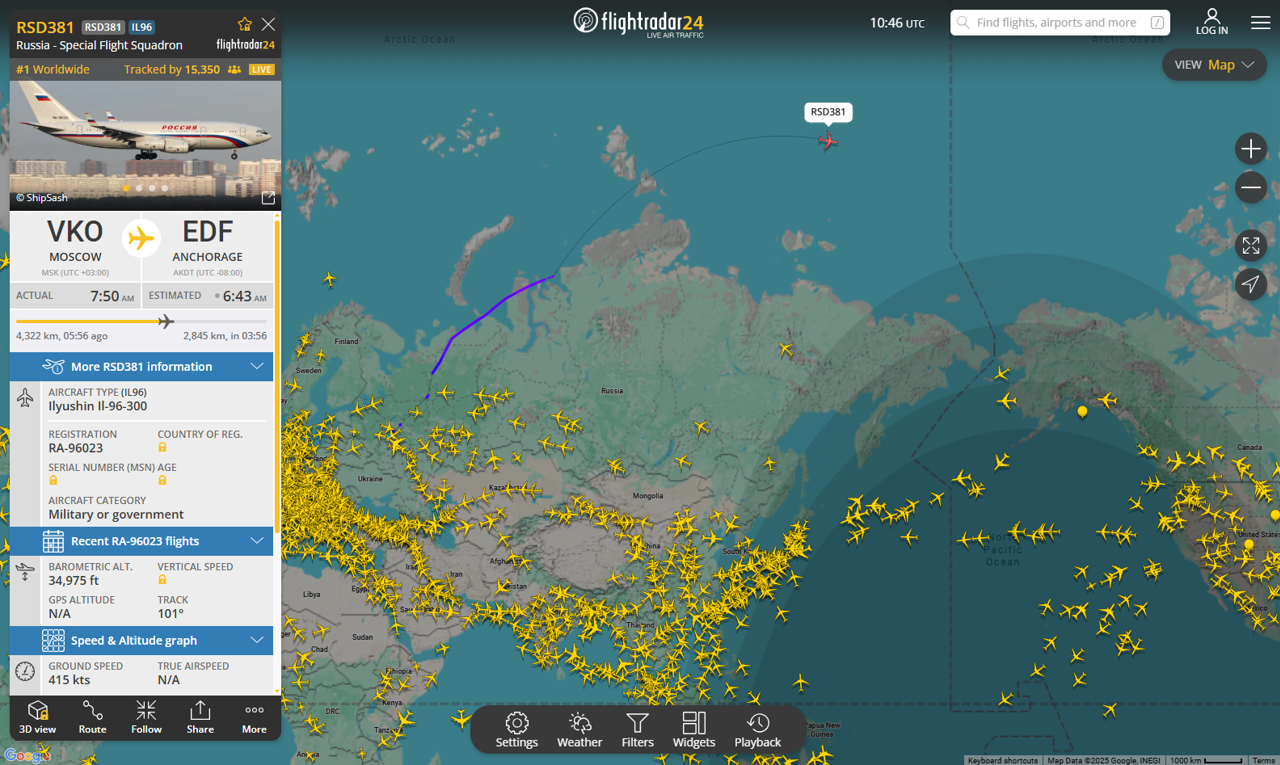Zoom in on the map

point(1251,149)
